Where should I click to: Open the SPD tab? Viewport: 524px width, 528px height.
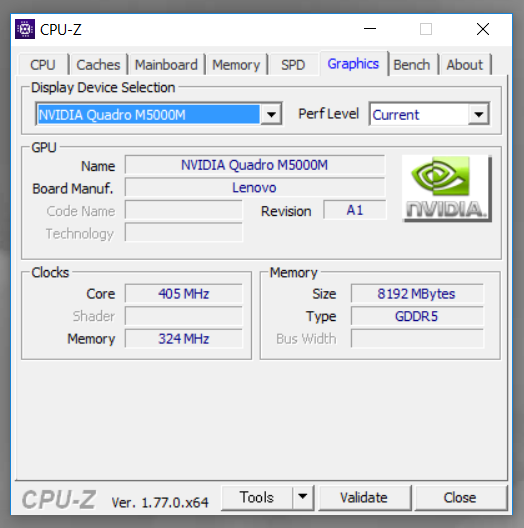(293, 65)
